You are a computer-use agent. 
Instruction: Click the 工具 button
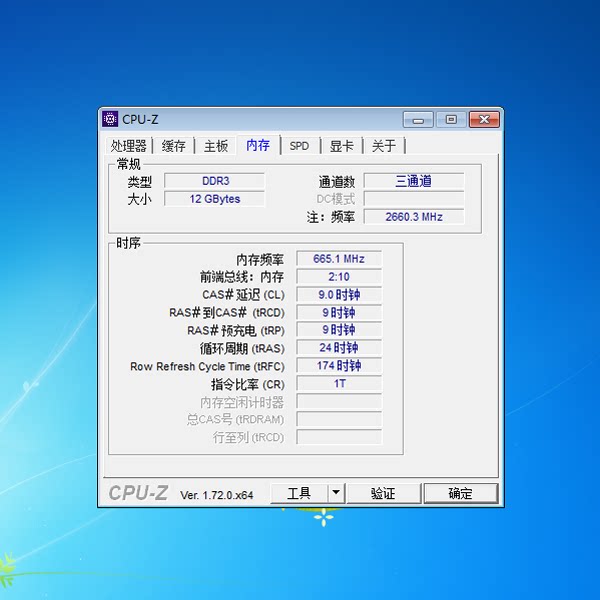(299, 493)
